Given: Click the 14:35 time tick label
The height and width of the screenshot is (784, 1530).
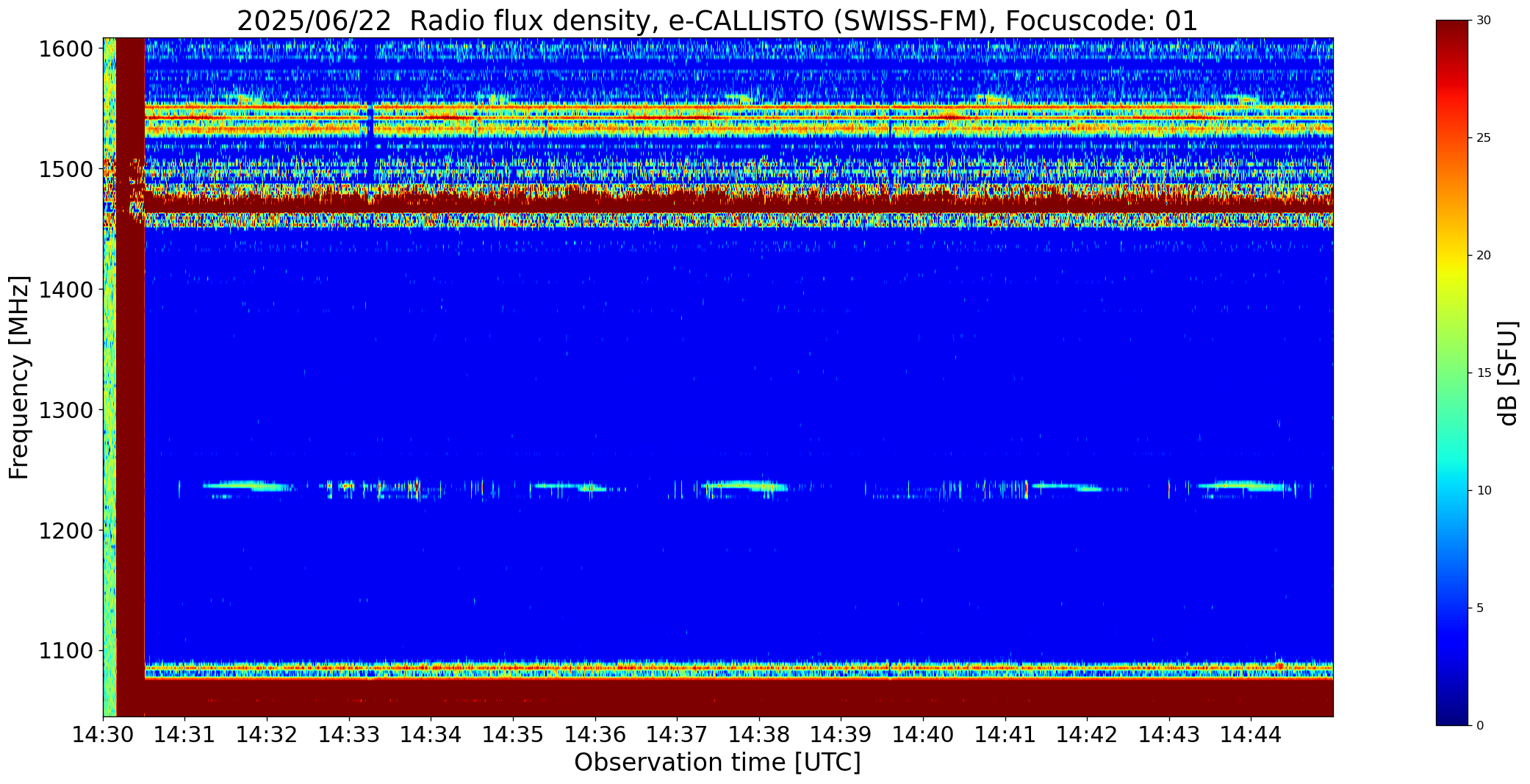Looking at the screenshot, I should coord(513,735).
